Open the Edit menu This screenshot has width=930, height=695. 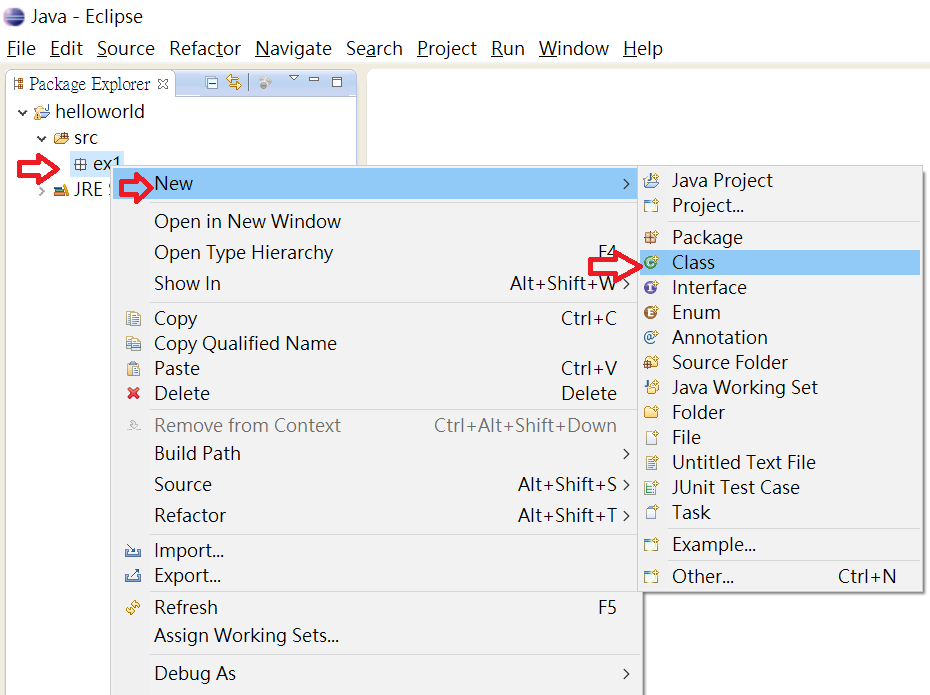(66, 49)
